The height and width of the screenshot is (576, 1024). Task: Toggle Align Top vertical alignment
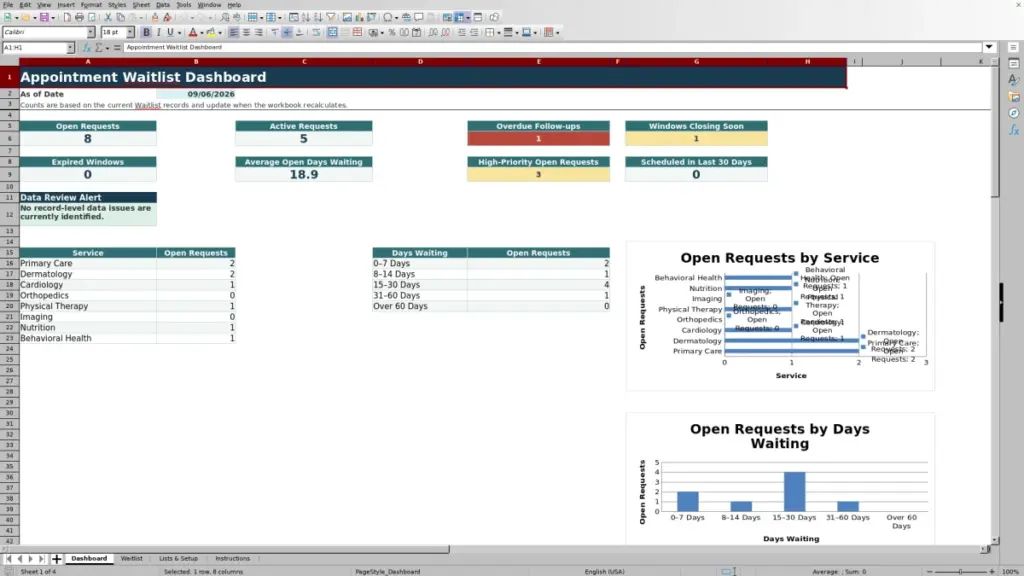pos(274,32)
